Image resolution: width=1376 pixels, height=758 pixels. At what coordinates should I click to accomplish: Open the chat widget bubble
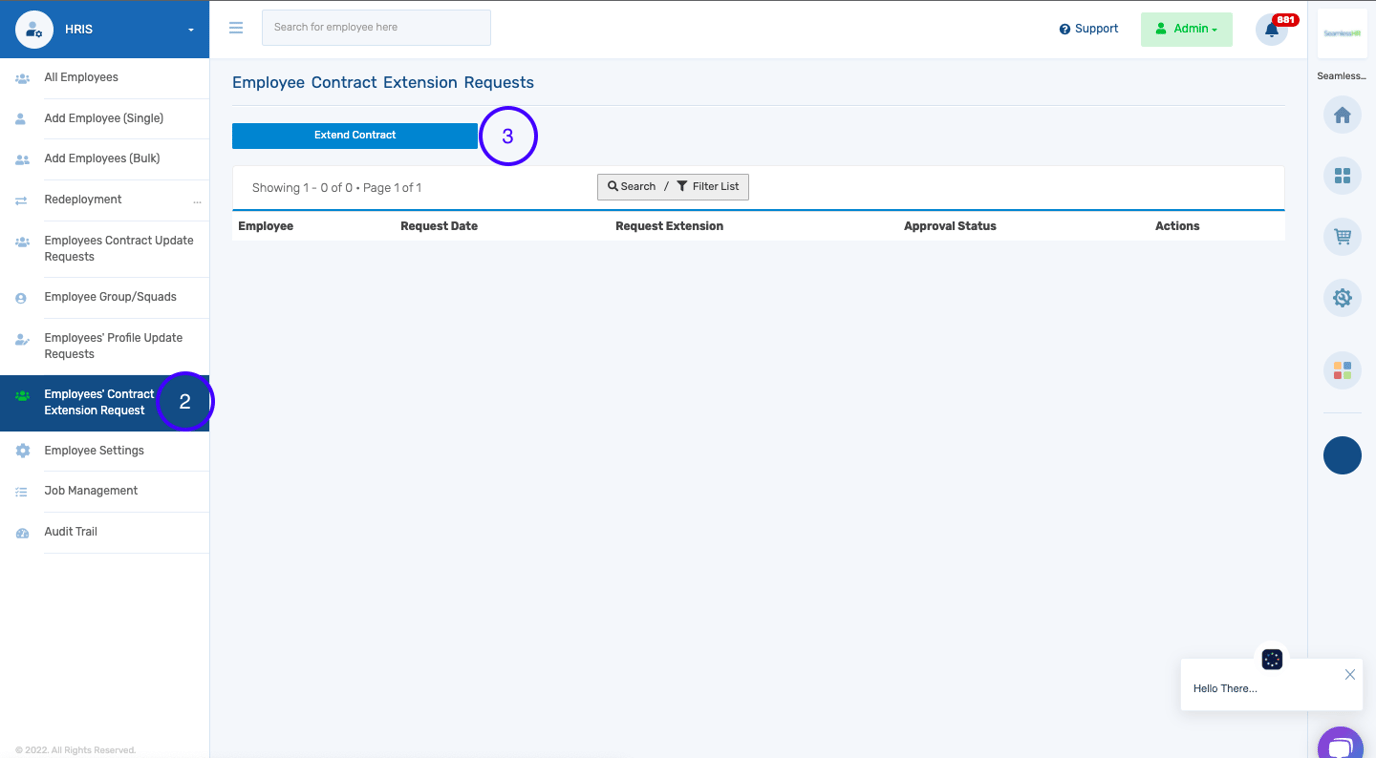click(1340, 745)
